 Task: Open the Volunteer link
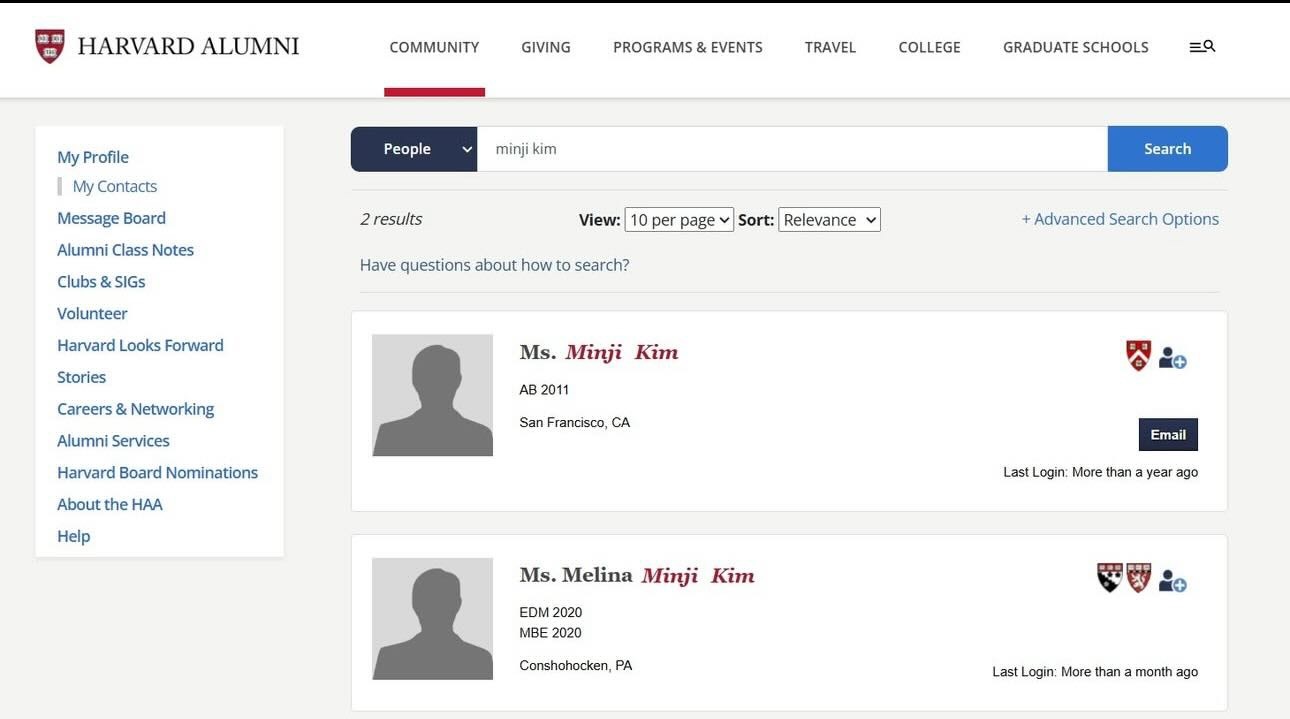[92, 314]
